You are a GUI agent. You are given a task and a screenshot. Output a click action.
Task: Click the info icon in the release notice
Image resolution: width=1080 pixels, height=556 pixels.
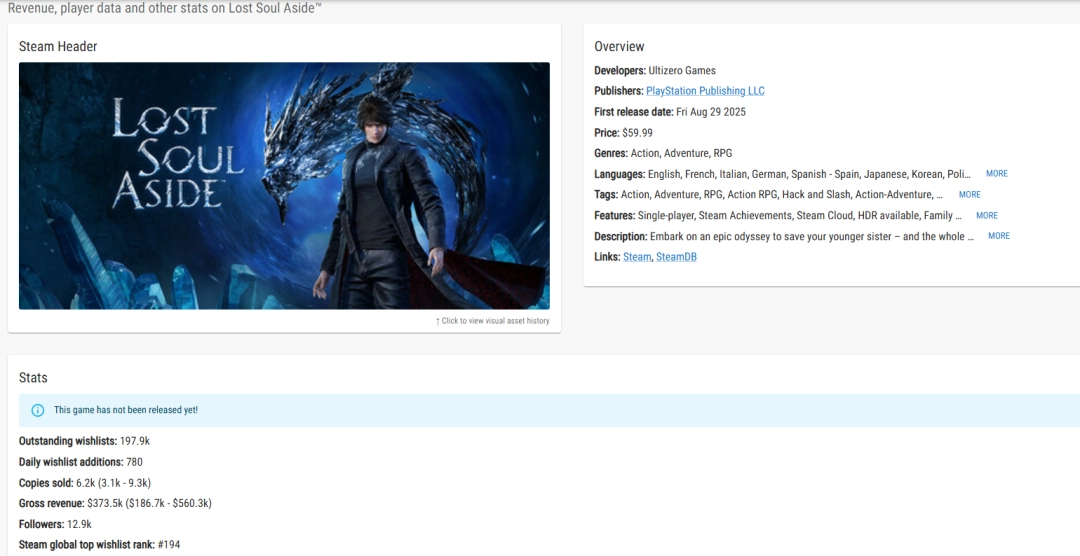pos(38,411)
